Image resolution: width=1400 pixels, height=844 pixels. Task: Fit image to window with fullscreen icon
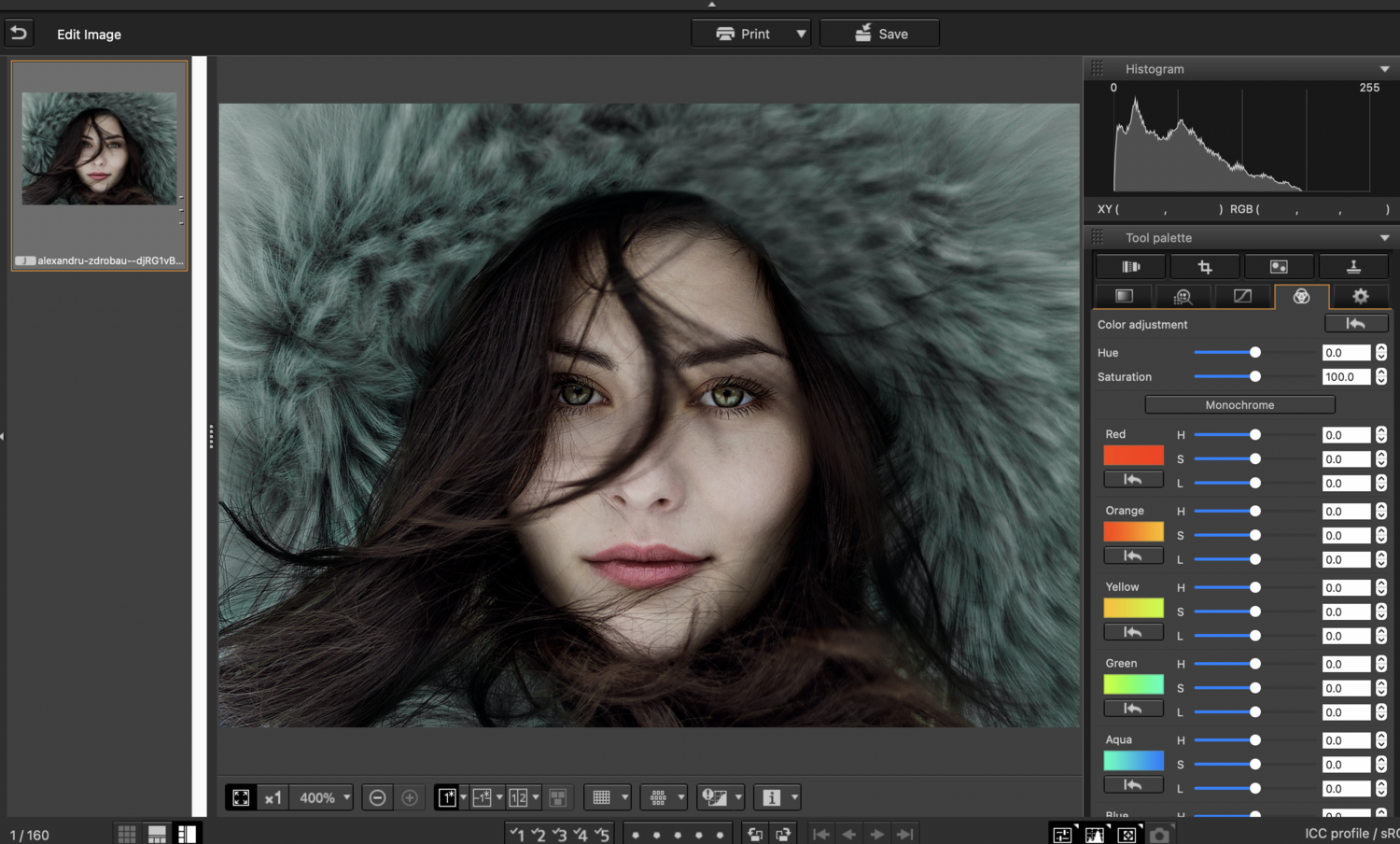coord(241,797)
